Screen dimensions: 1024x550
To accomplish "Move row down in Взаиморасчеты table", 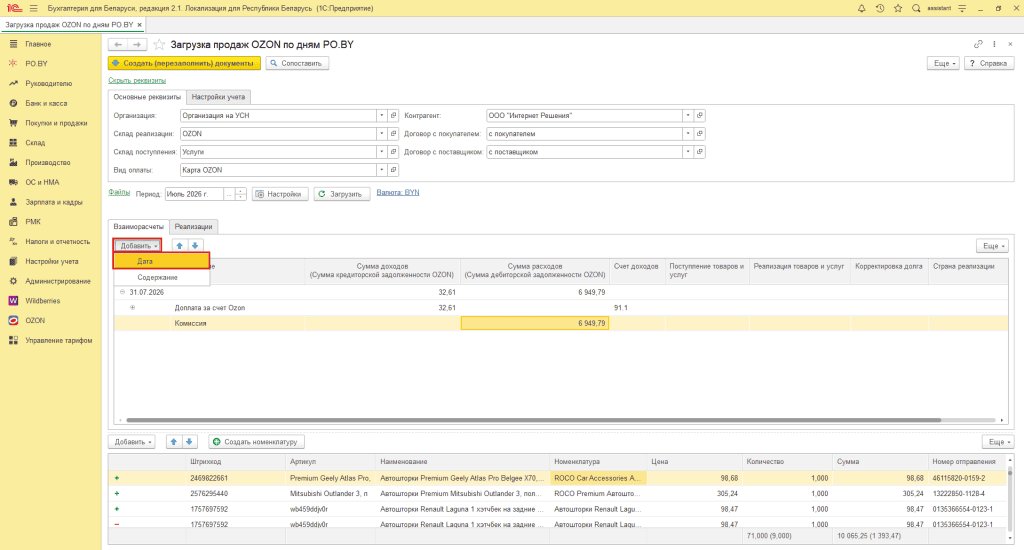I will click(x=195, y=246).
